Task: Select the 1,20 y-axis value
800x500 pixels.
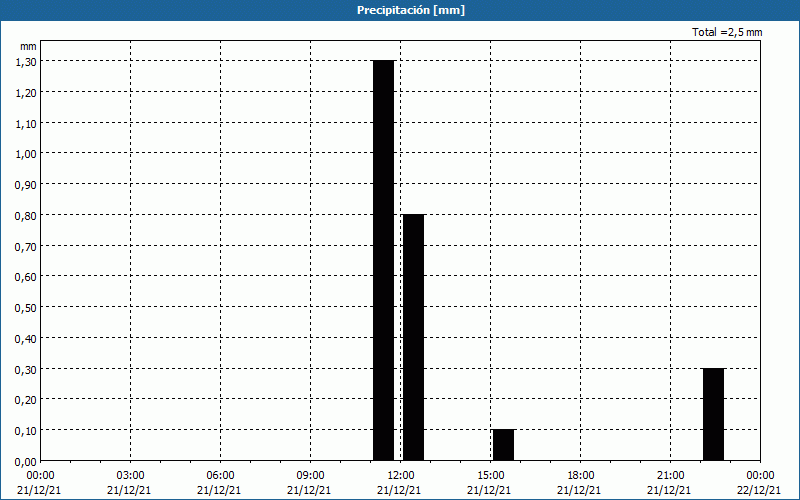Action: [26, 93]
